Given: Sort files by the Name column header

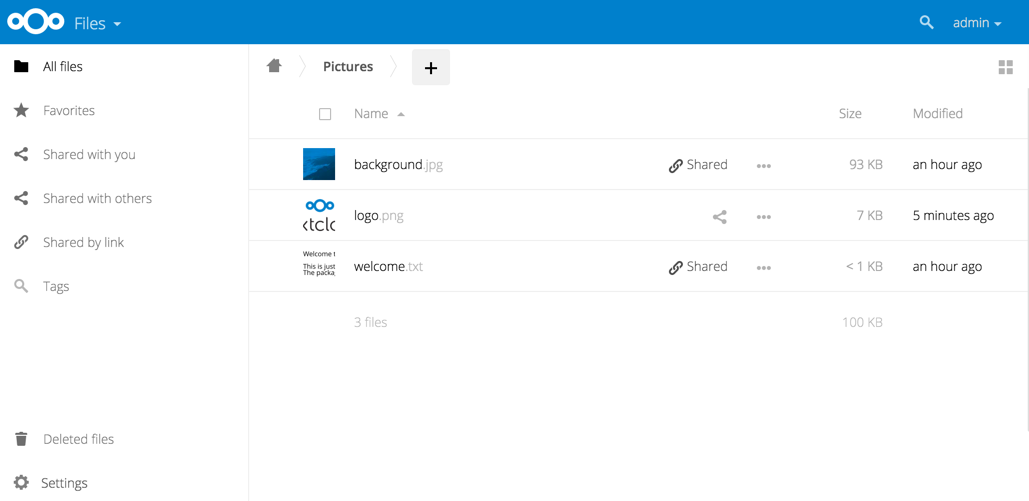Looking at the screenshot, I should click(371, 114).
